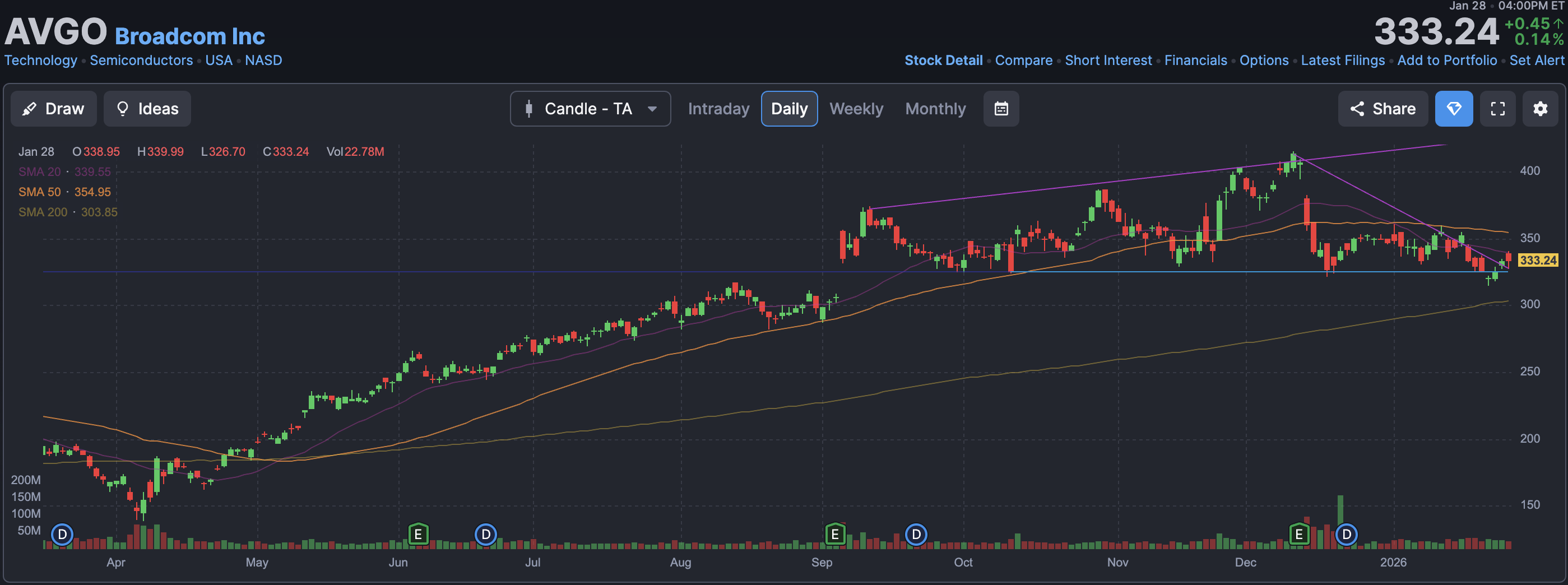Expand the Candle - TA chart type dropdown
Screen dimensions: 1568x585
[x=590, y=109]
